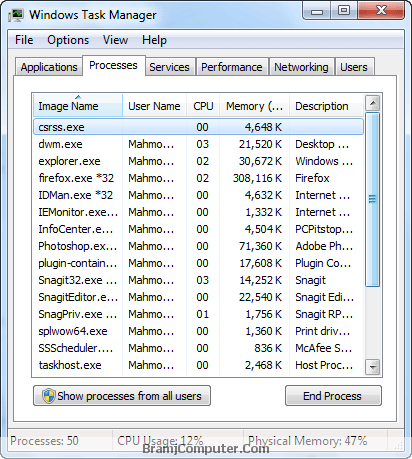
Task: Switch to the Applications tab
Action: 49,67
